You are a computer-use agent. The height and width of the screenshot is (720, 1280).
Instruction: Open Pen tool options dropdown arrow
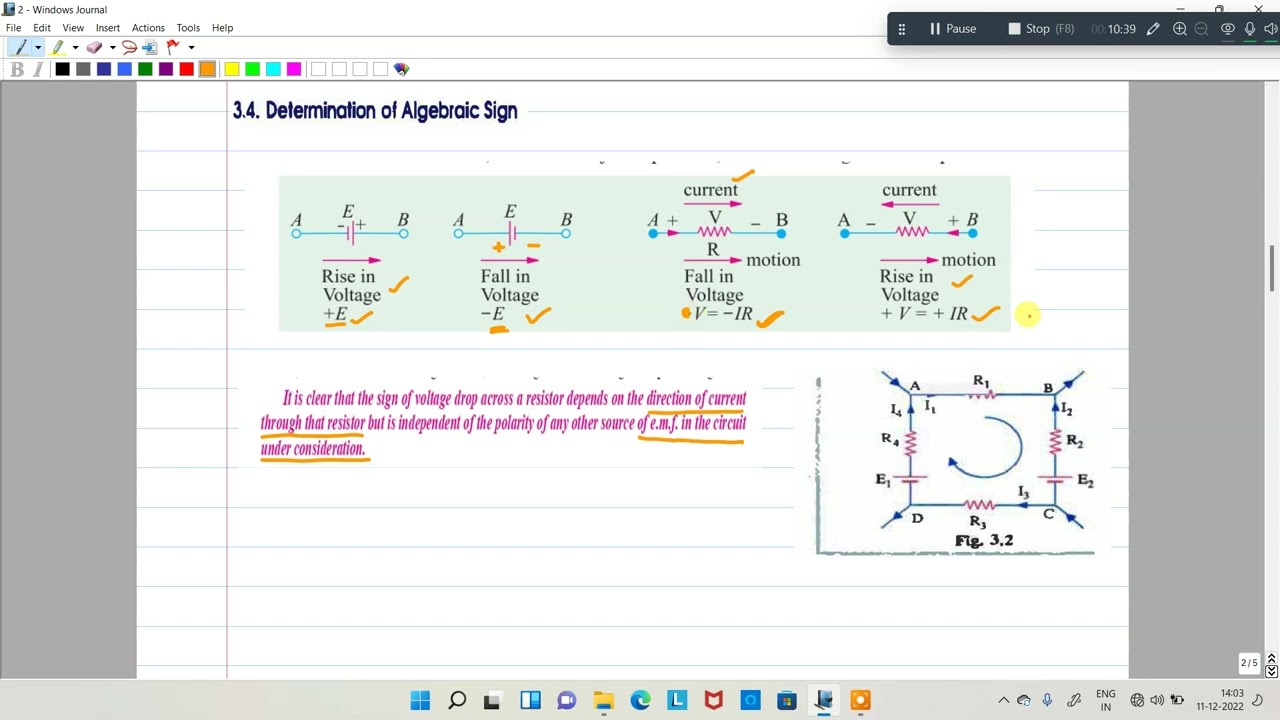[38, 47]
